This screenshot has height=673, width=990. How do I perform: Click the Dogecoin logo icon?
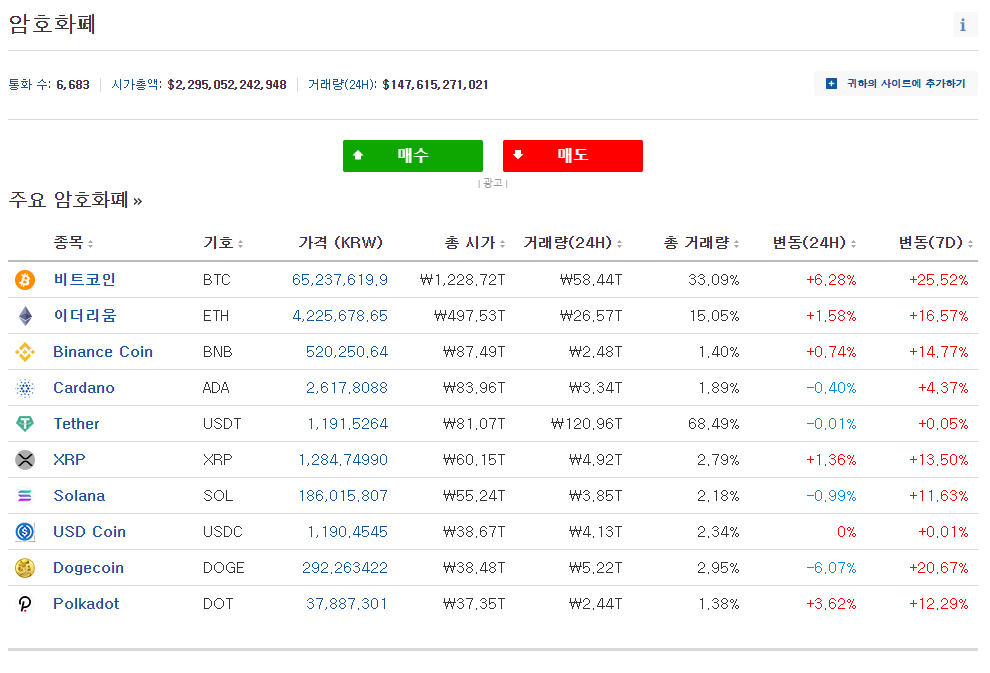[x=25, y=568]
